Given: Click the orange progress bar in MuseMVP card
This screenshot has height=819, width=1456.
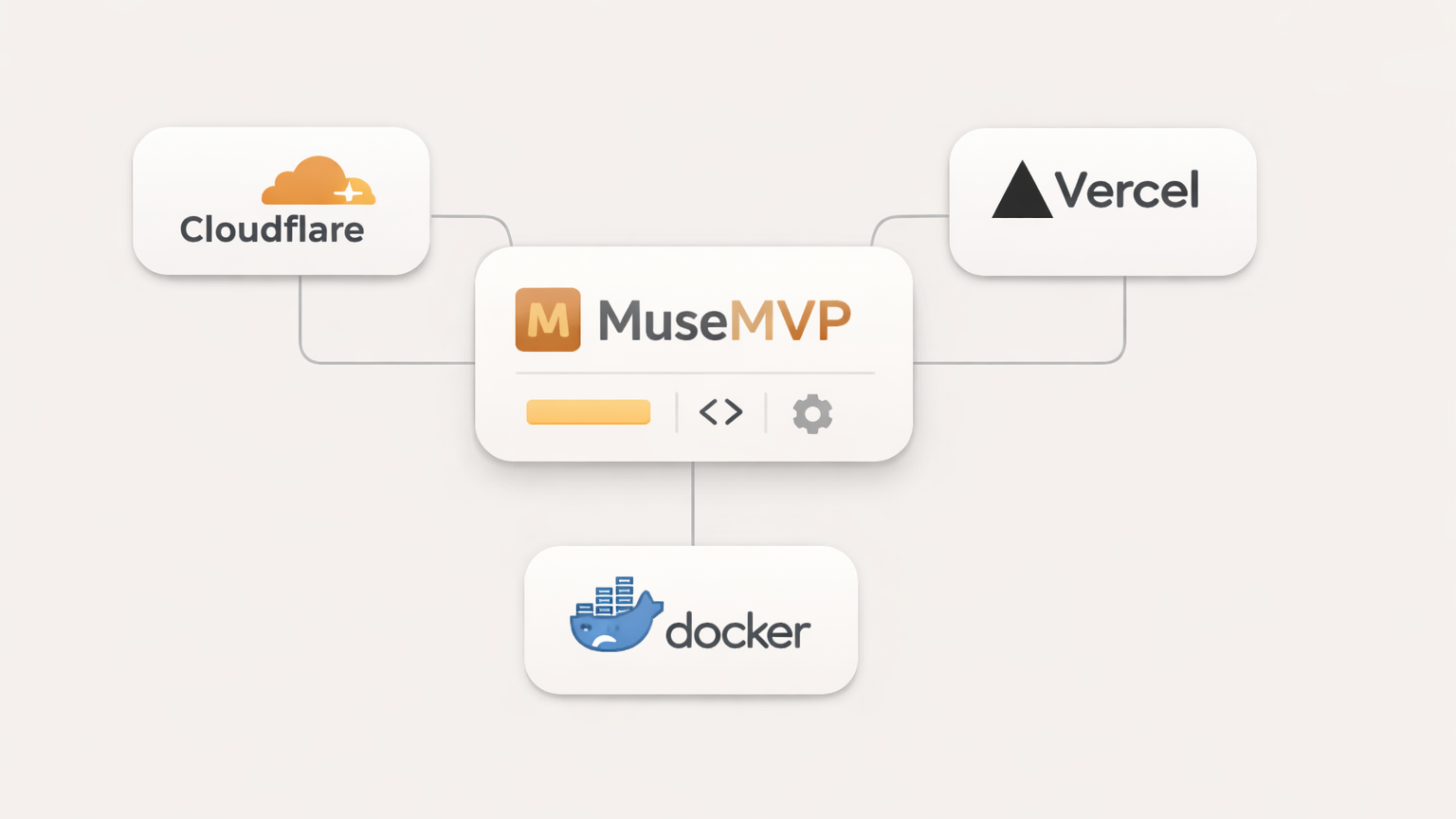Looking at the screenshot, I should click(588, 412).
